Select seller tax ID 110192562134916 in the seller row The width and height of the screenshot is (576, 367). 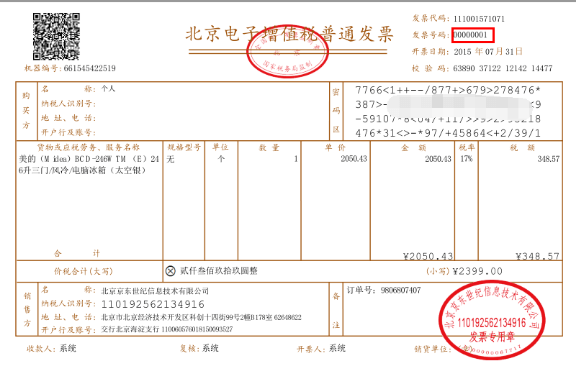(x=153, y=304)
